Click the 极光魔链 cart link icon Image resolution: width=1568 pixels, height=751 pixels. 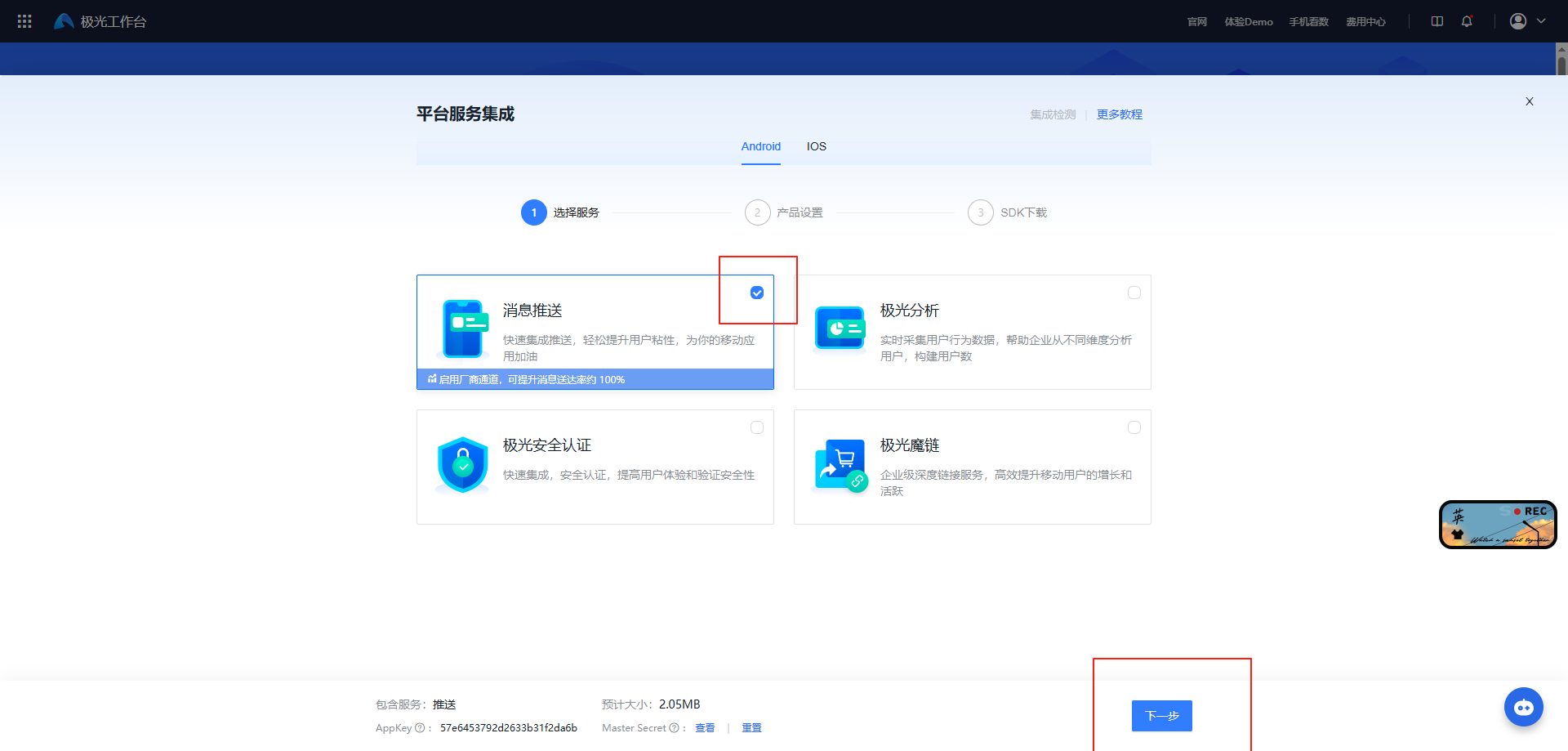tap(840, 465)
